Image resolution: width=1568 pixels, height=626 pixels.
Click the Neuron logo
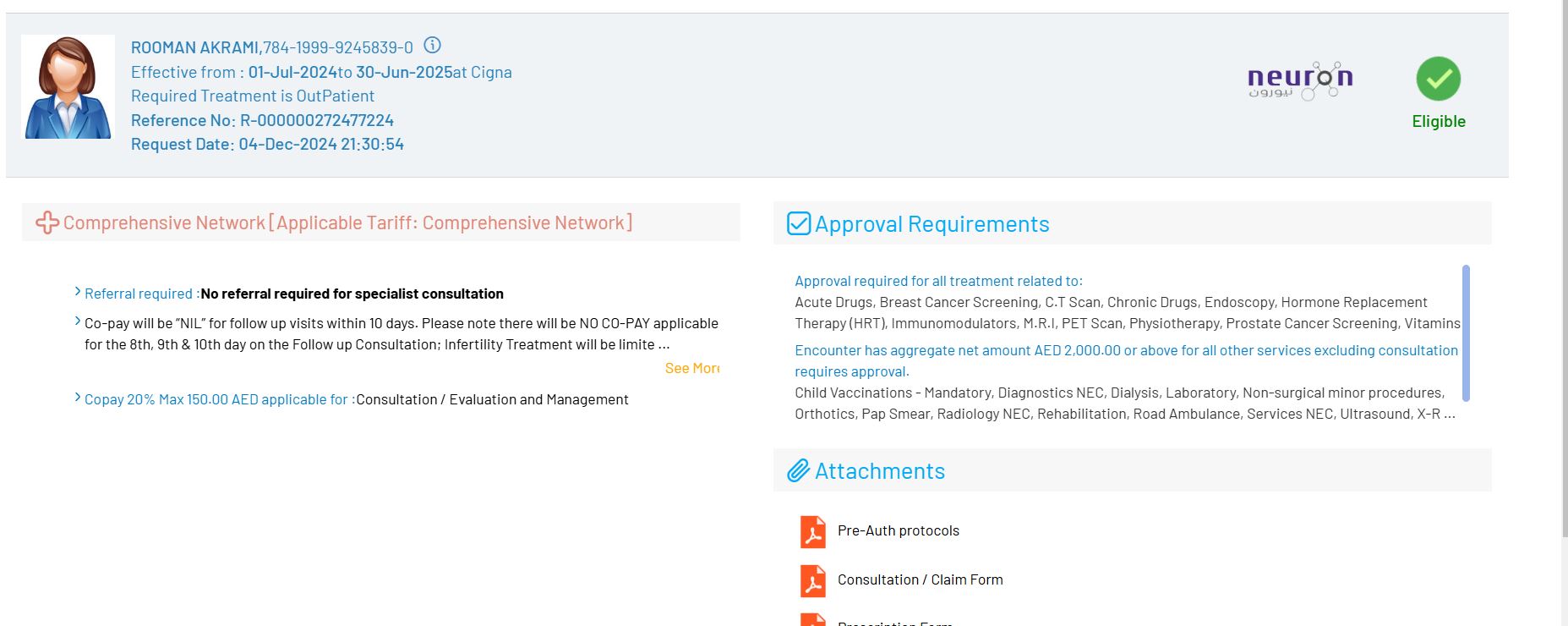pyautogui.click(x=1300, y=81)
